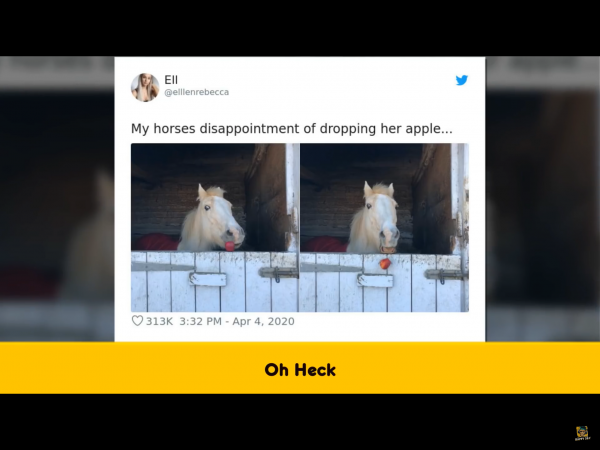This screenshot has height=450, width=600.
Task: Click the blurred video background right of tweet
Action: [543, 199]
